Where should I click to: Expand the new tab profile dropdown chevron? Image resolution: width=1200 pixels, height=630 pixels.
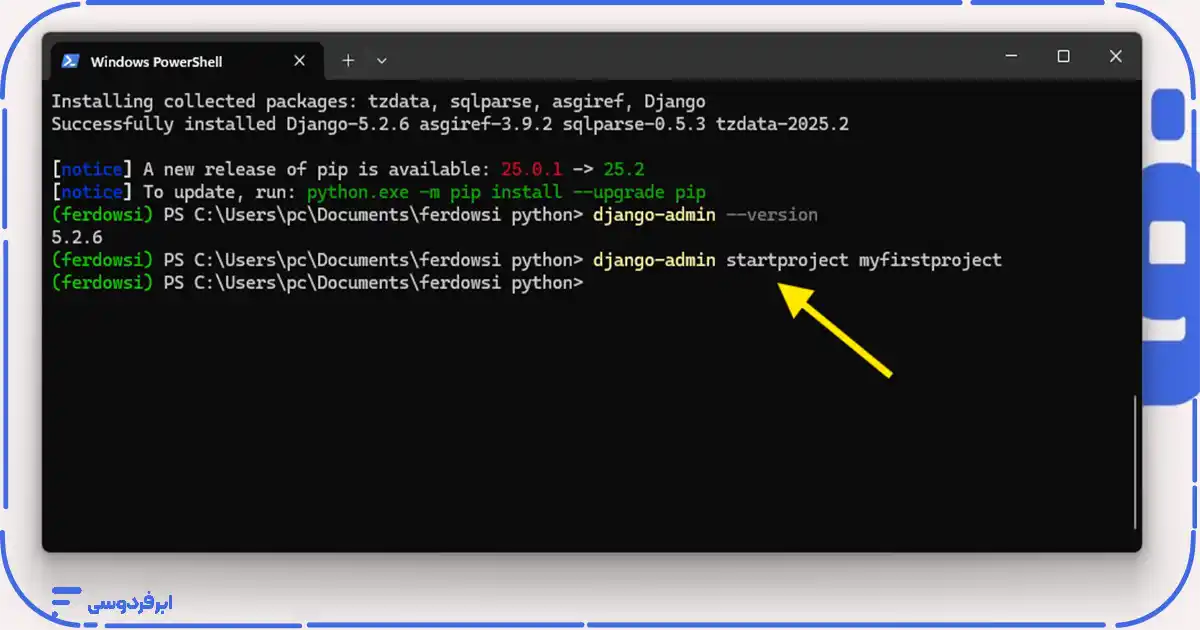[x=381, y=61]
